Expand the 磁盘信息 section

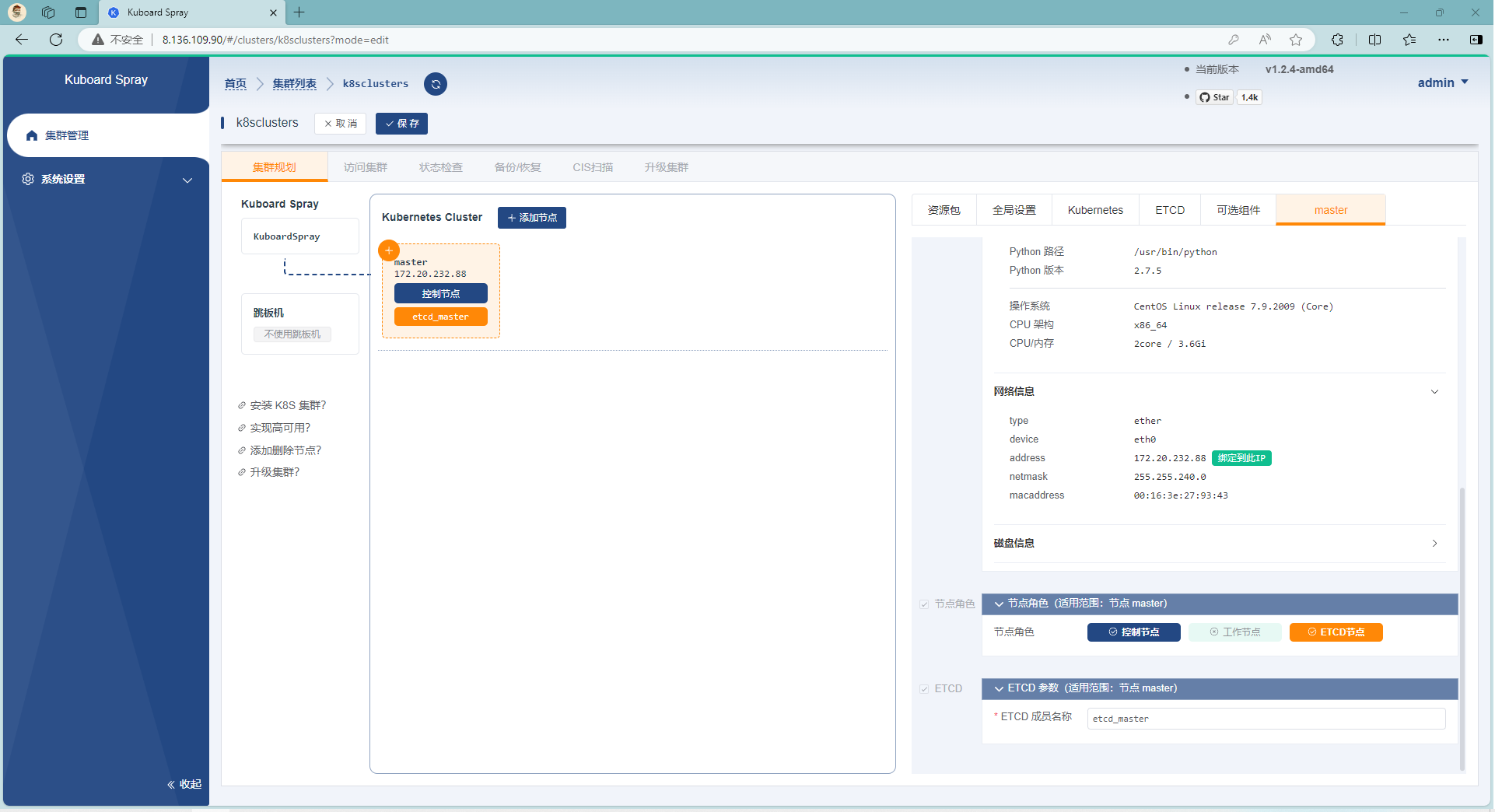click(x=1434, y=544)
